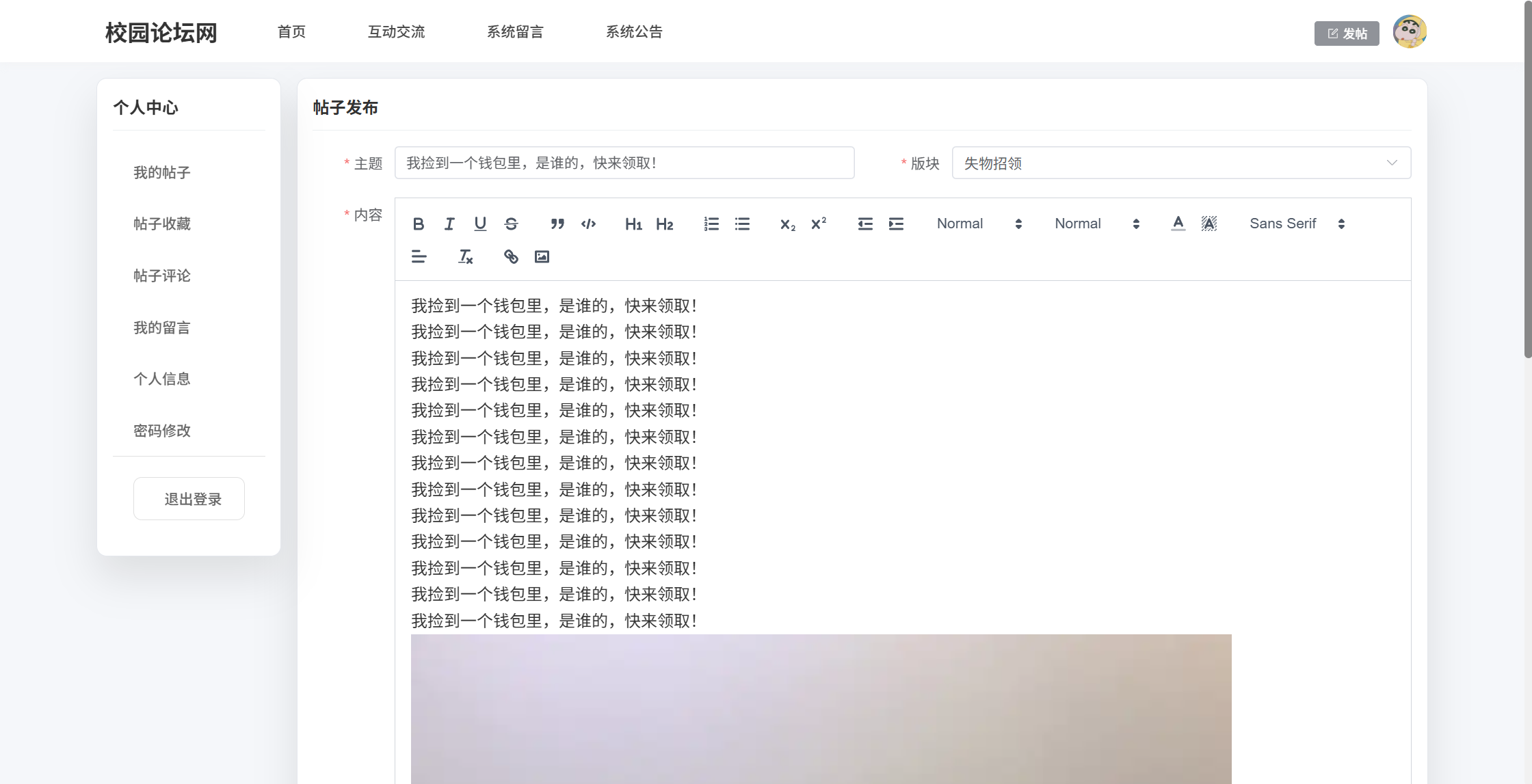The image size is (1532, 784).
Task: Insert an image into the content
Action: click(x=542, y=256)
